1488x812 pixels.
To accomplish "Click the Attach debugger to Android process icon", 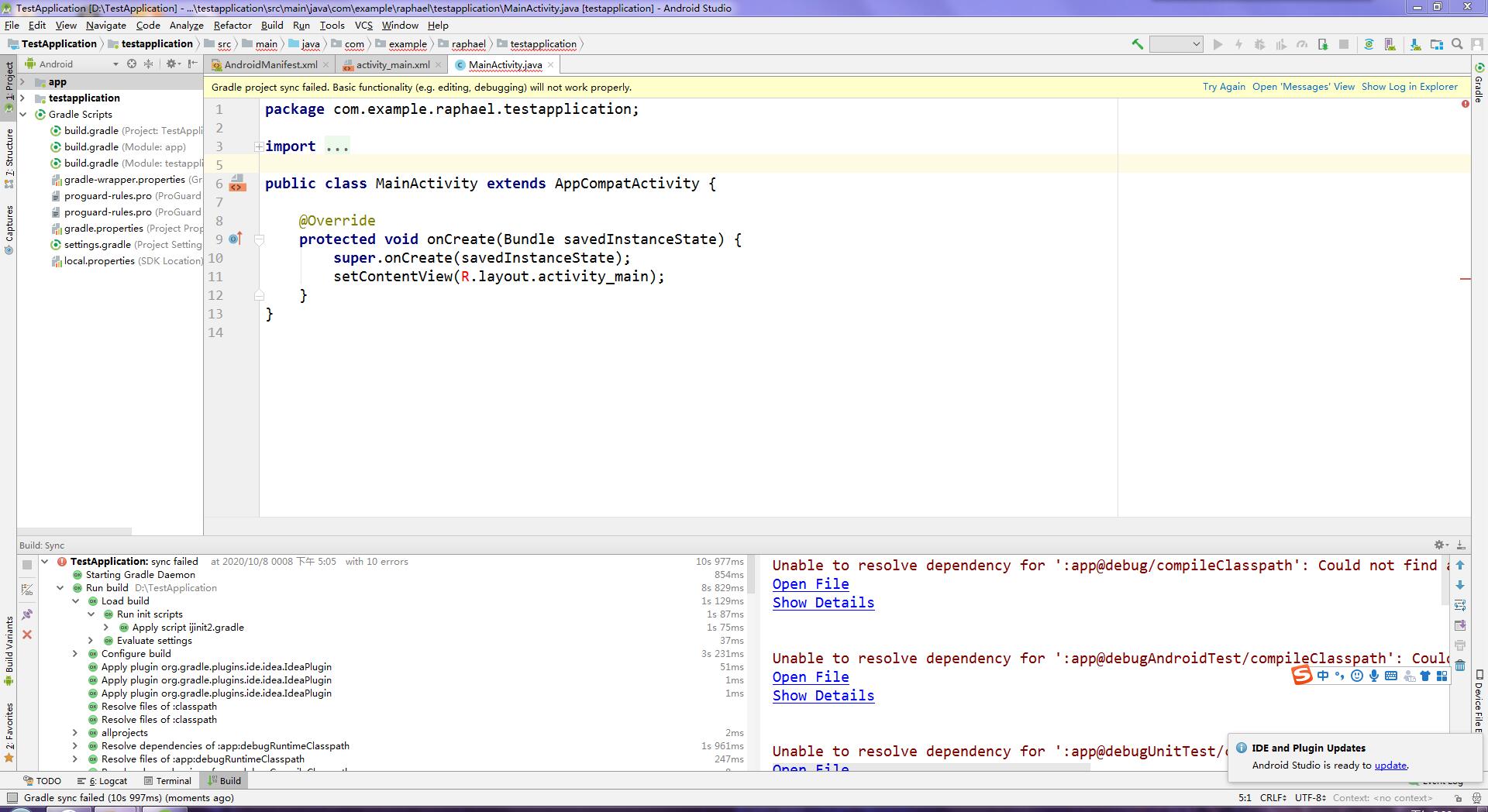I will coord(1322,44).
